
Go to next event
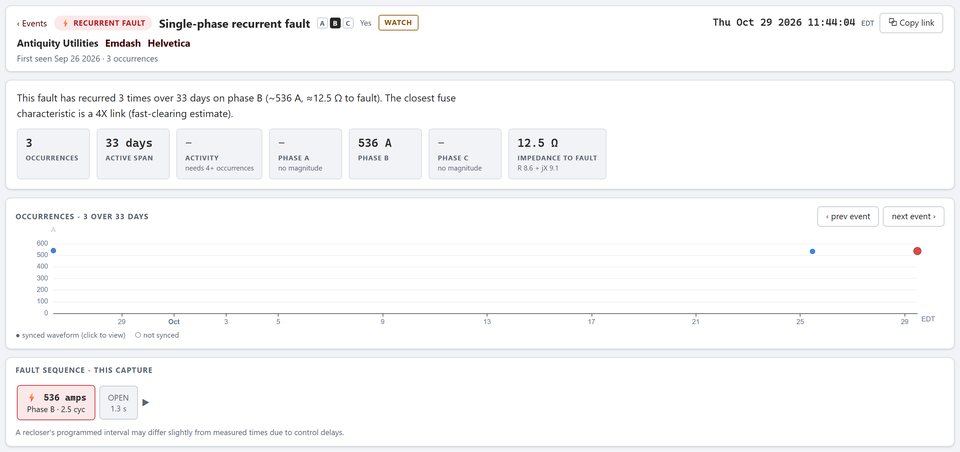913,216
